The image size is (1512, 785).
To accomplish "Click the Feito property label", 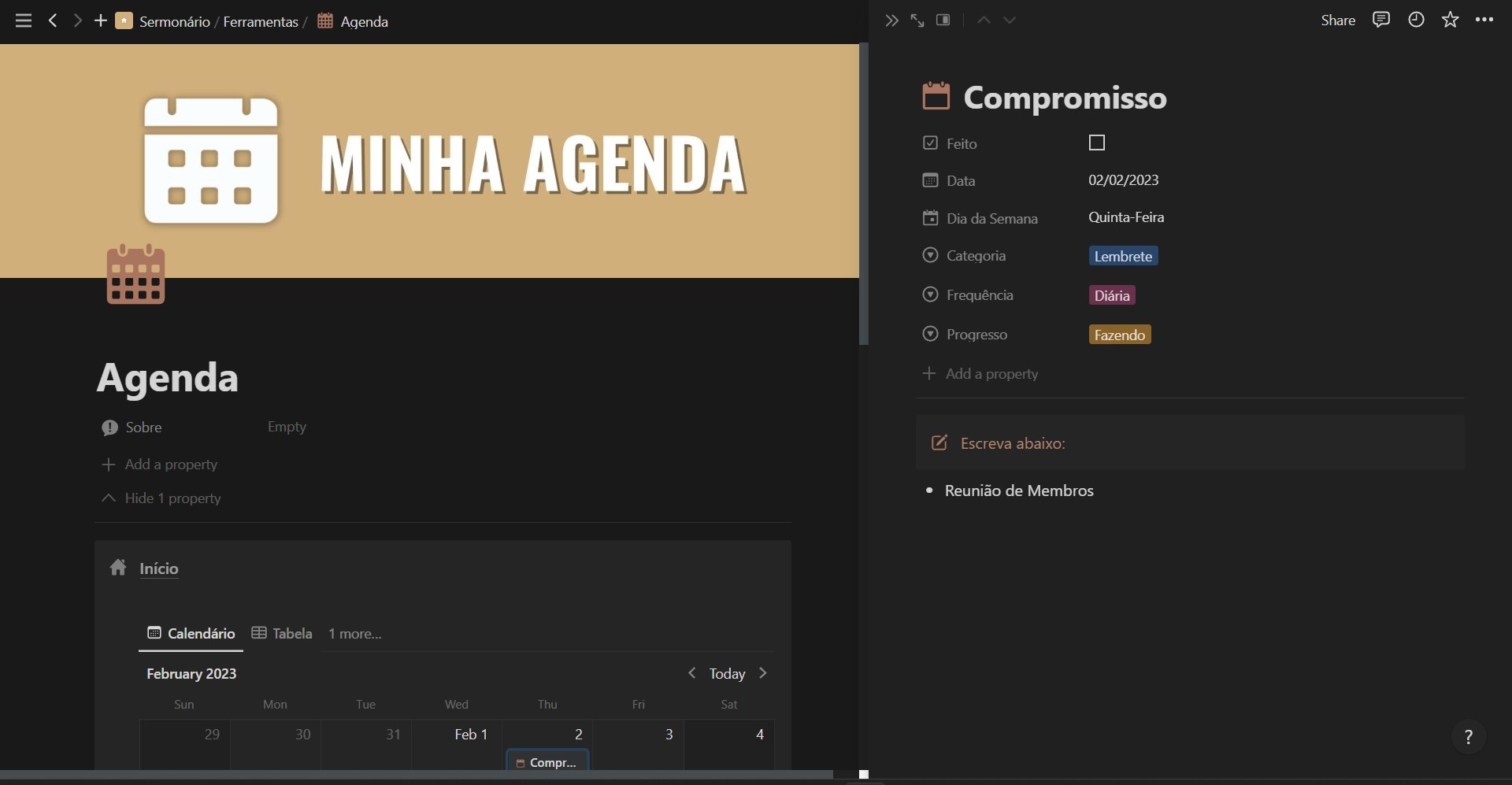I will click(x=962, y=143).
